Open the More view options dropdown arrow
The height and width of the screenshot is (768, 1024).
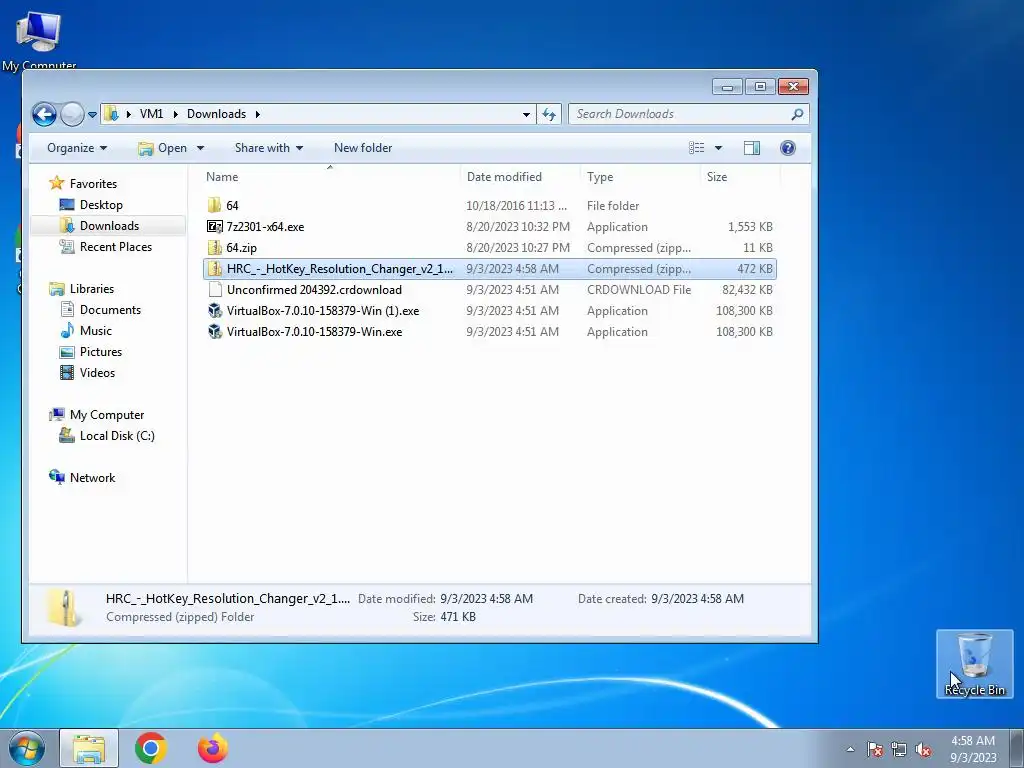pyautogui.click(x=718, y=148)
